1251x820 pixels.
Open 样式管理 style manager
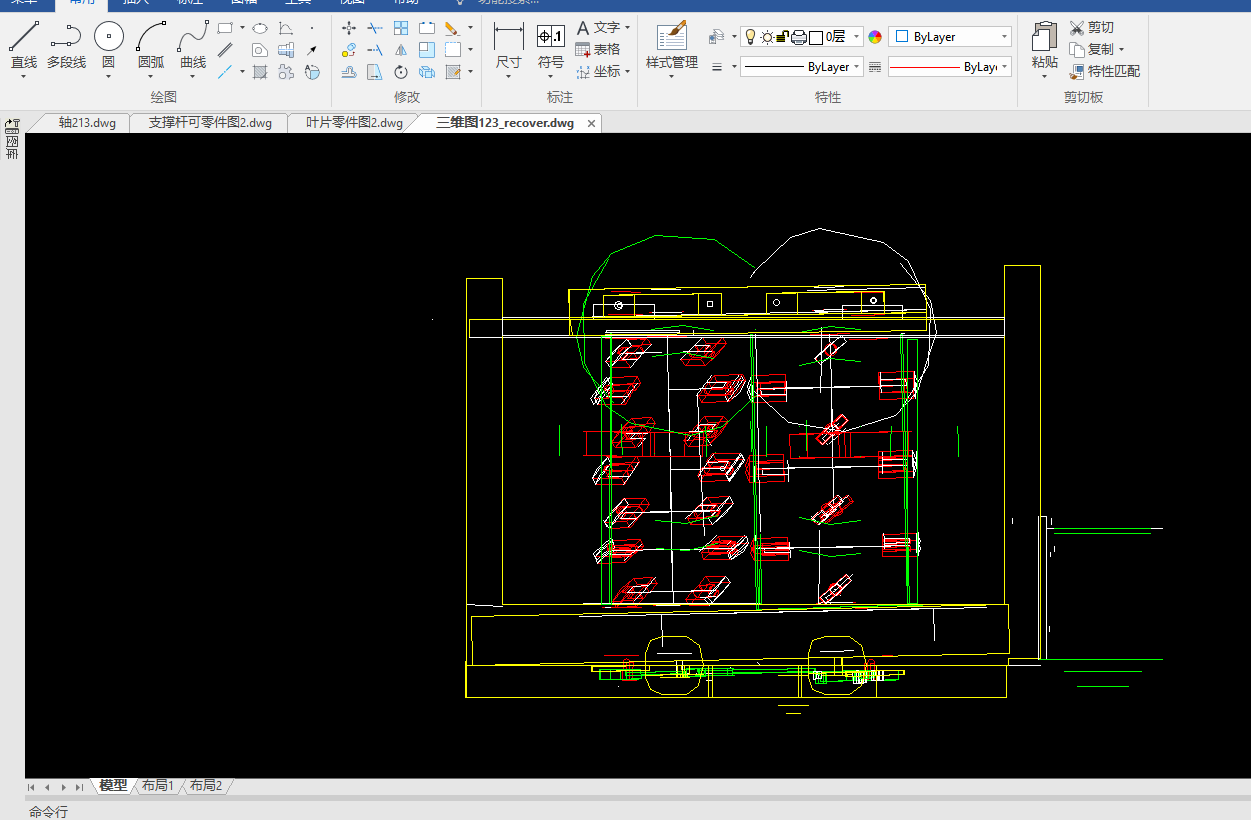(672, 45)
